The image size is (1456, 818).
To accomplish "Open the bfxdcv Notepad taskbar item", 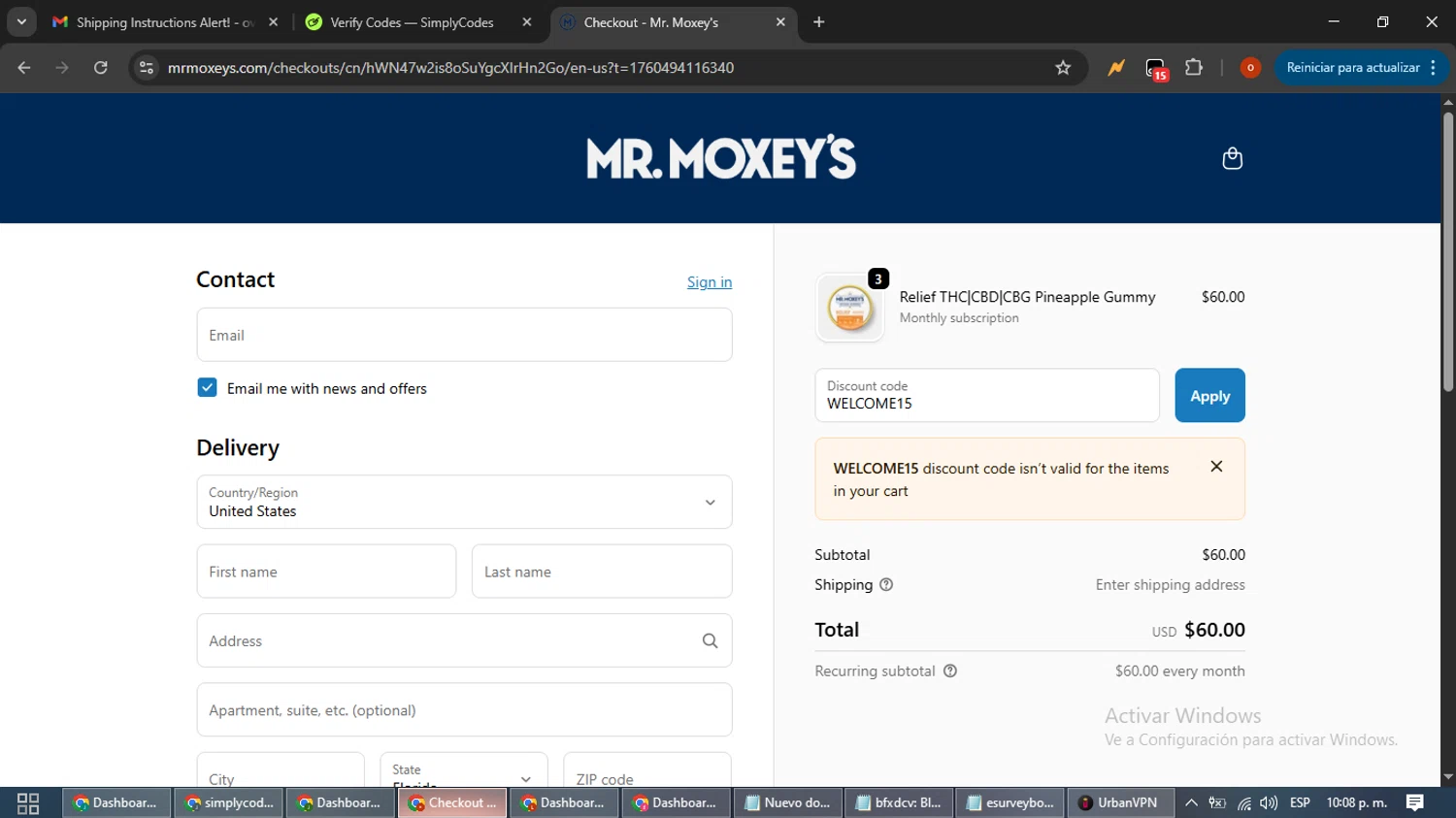I will 900,802.
